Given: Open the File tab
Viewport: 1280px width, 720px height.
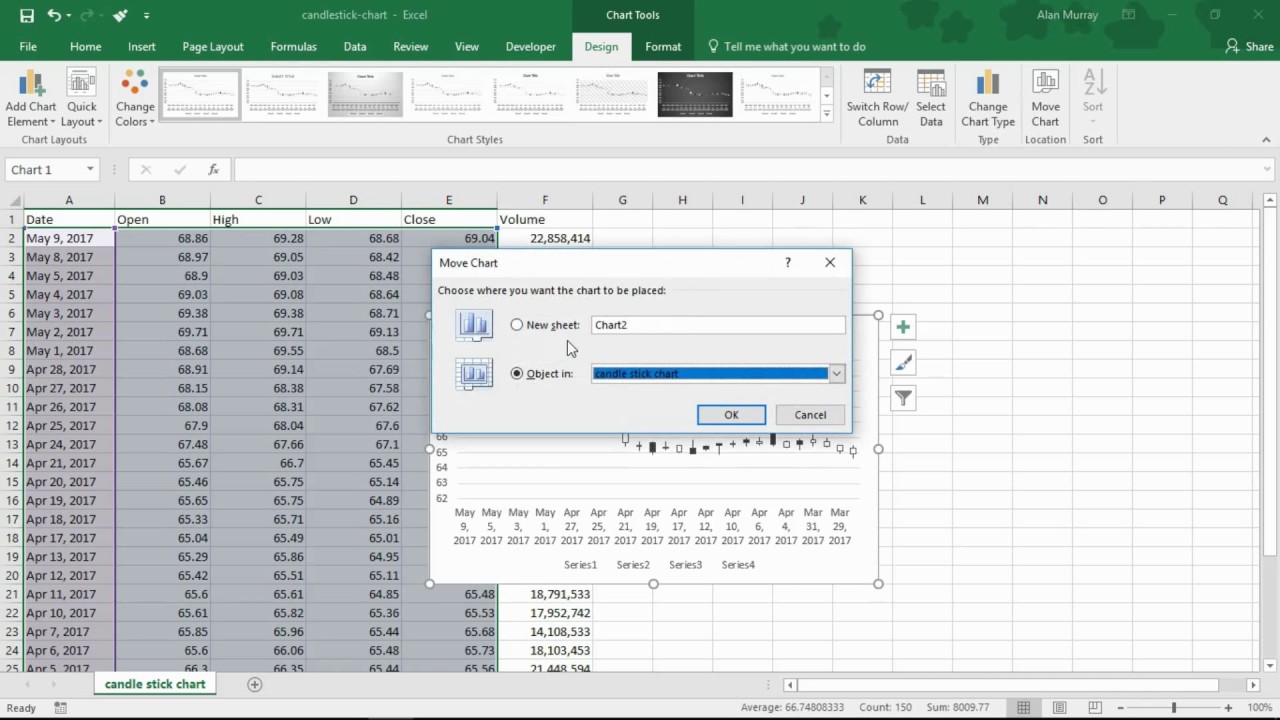Looking at the screenshot, I should pyautogui.click(x=28, y=46).
